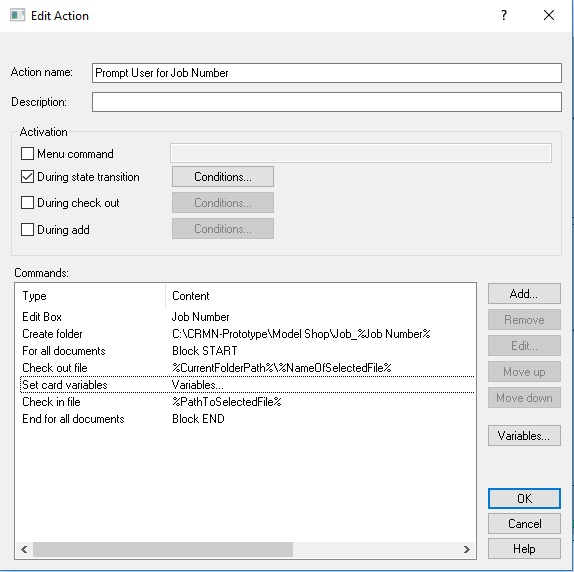
Task: Enable During check out checkbox
Action: coord(27,203)
